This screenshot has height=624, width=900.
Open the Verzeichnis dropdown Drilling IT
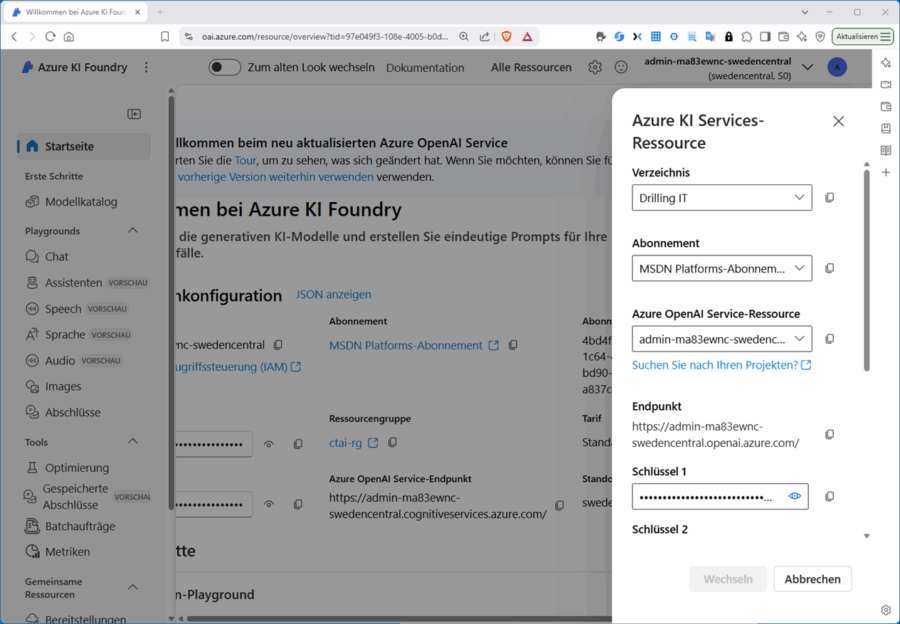722,197
